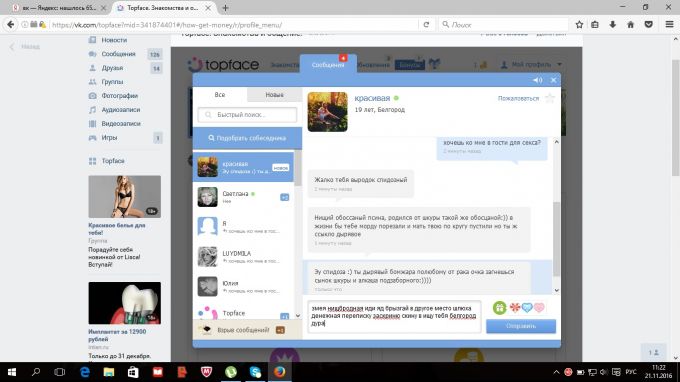
Task: Show hidden system tray icons
Action: pos(556,372)
